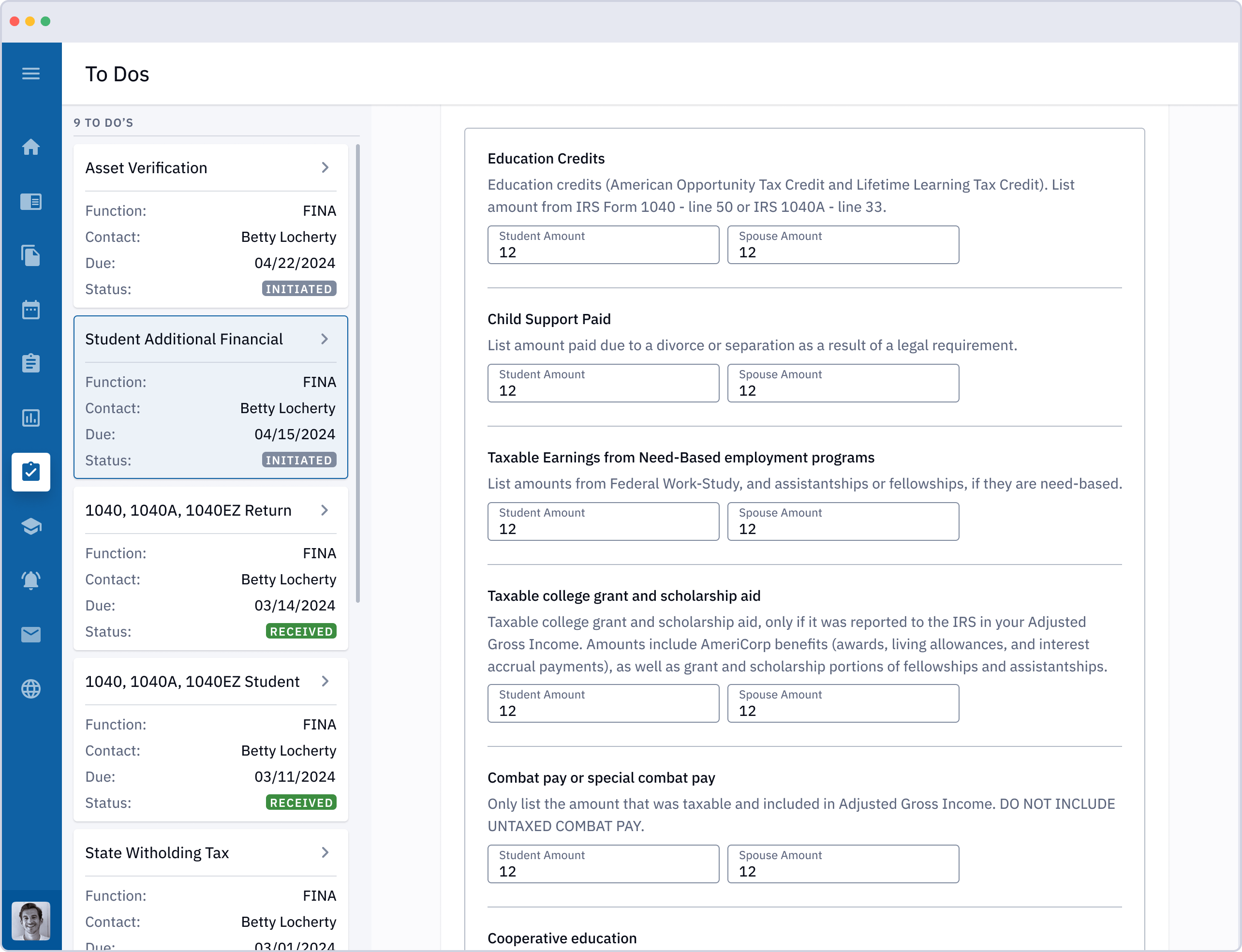Screen dimensions: 1242x952
Task: Toggle INITIATED status on Student Additional Financial
Action: pos(298,460)
